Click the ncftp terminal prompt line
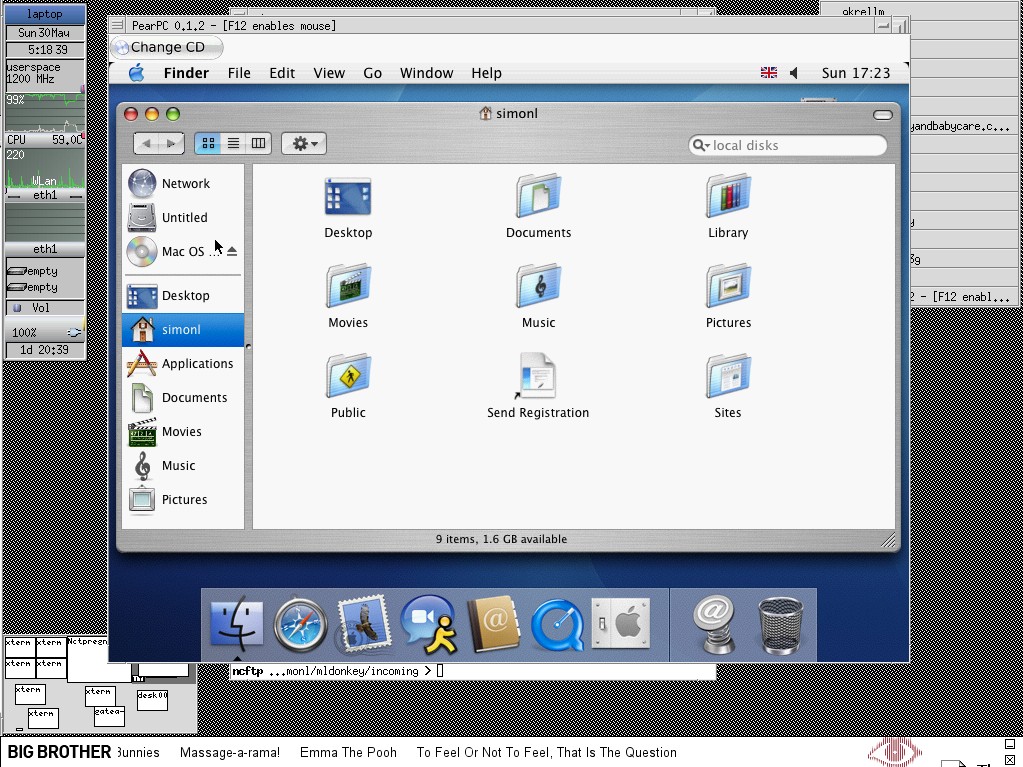This screenshot has width=1023, height=767. [x=473, y=671]
